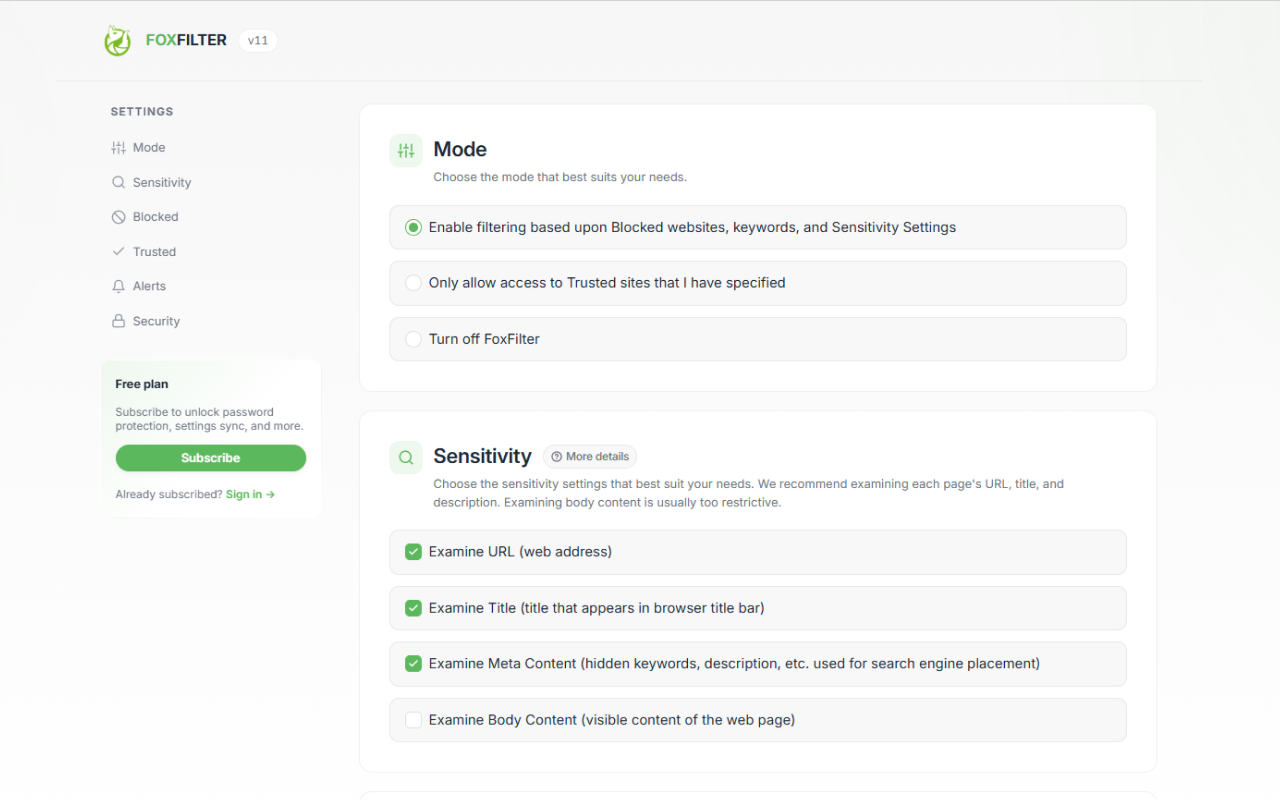Screen dimensions: 1280x800
Task: Click 'Choose the mode that best suits your needs.'
Action: click(x=560, y=177)
